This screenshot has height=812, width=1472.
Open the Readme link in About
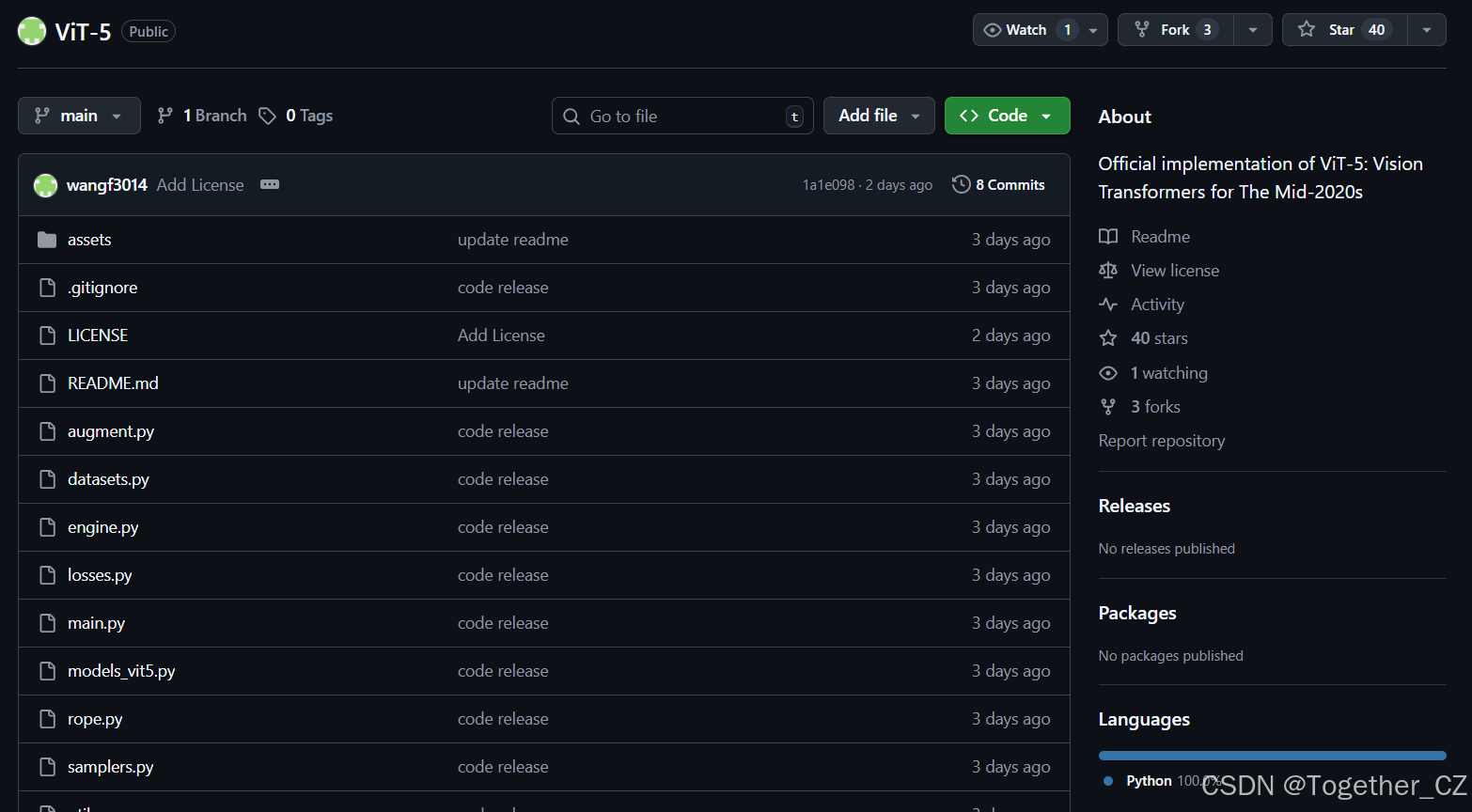pyautogui.click(x=1161, y=237)
